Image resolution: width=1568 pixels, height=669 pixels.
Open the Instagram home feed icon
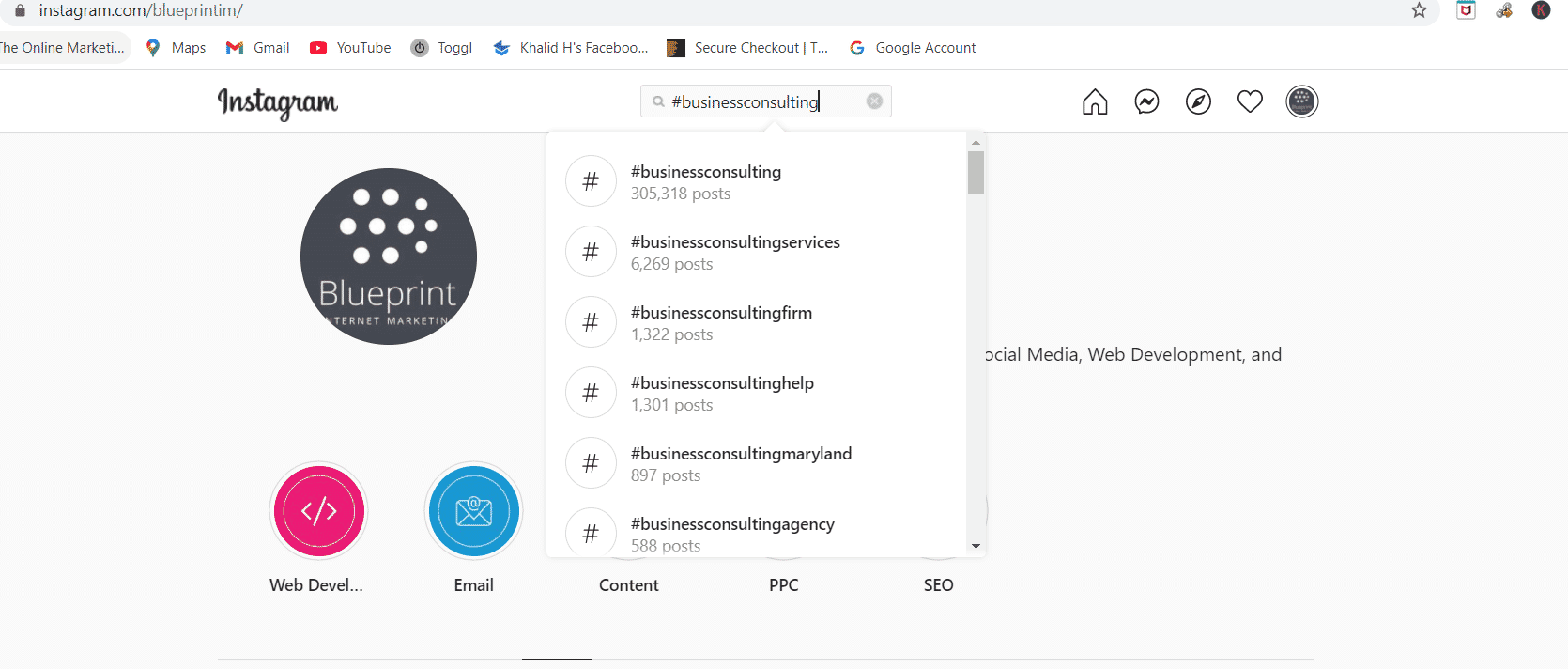pos(1095,101)
